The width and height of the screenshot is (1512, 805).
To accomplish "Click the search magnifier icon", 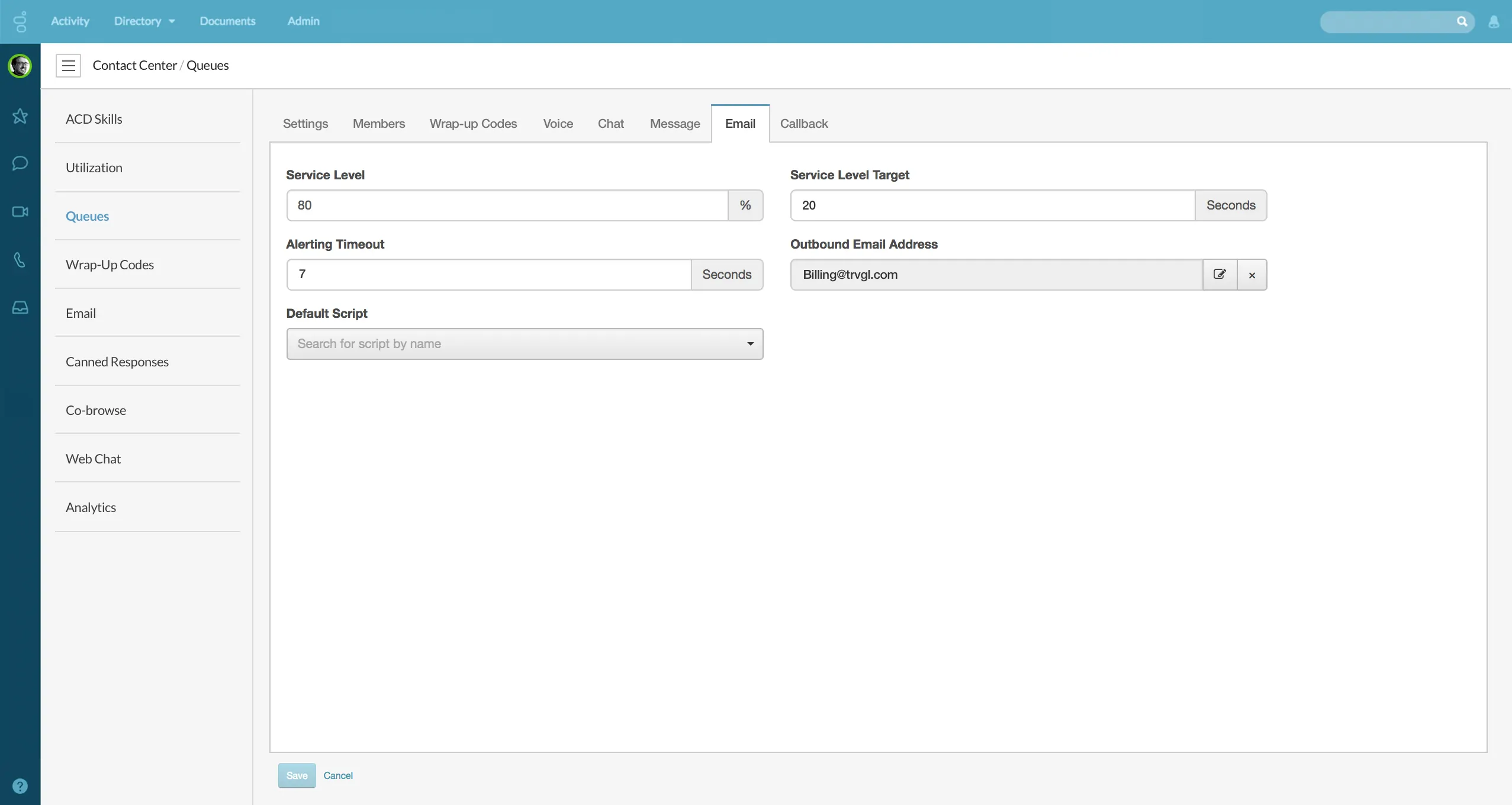I will (1462, 22).
